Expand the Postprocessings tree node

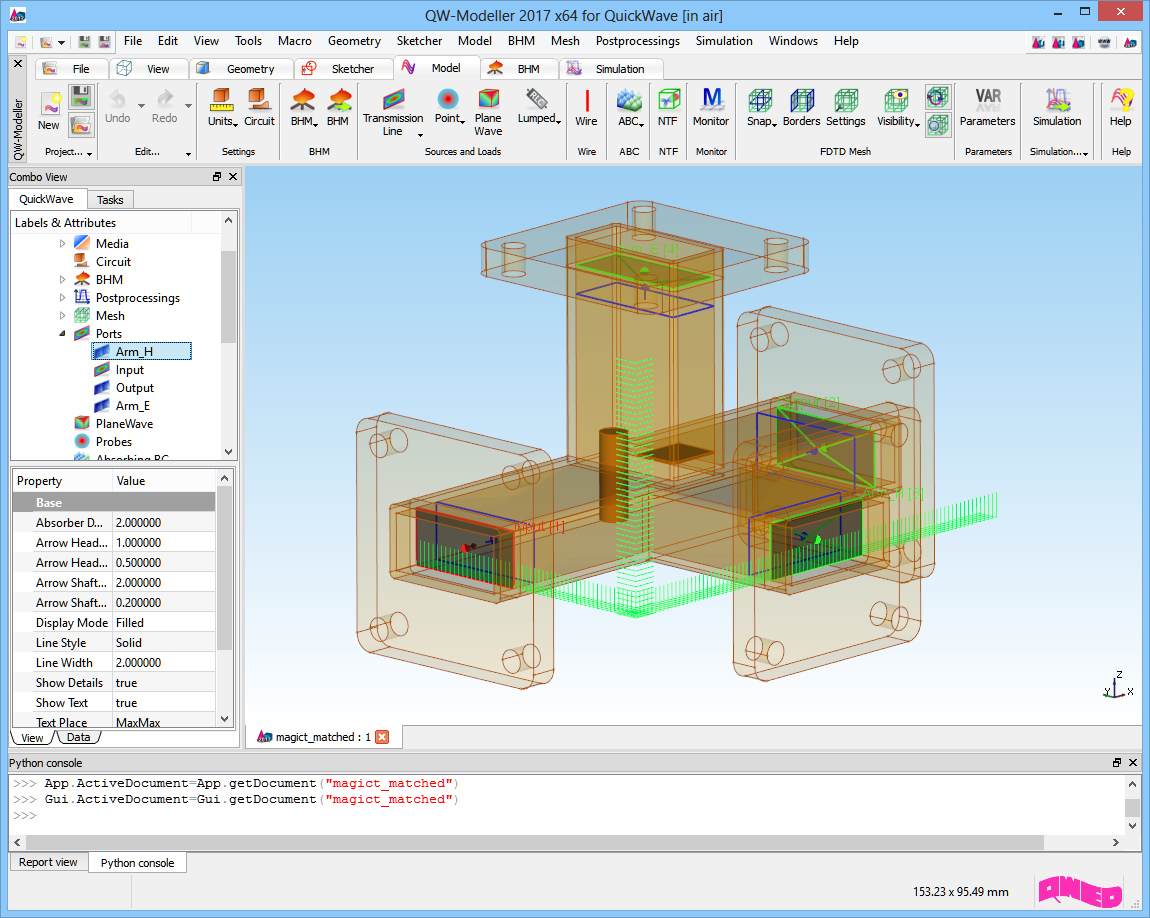point(62,298)
